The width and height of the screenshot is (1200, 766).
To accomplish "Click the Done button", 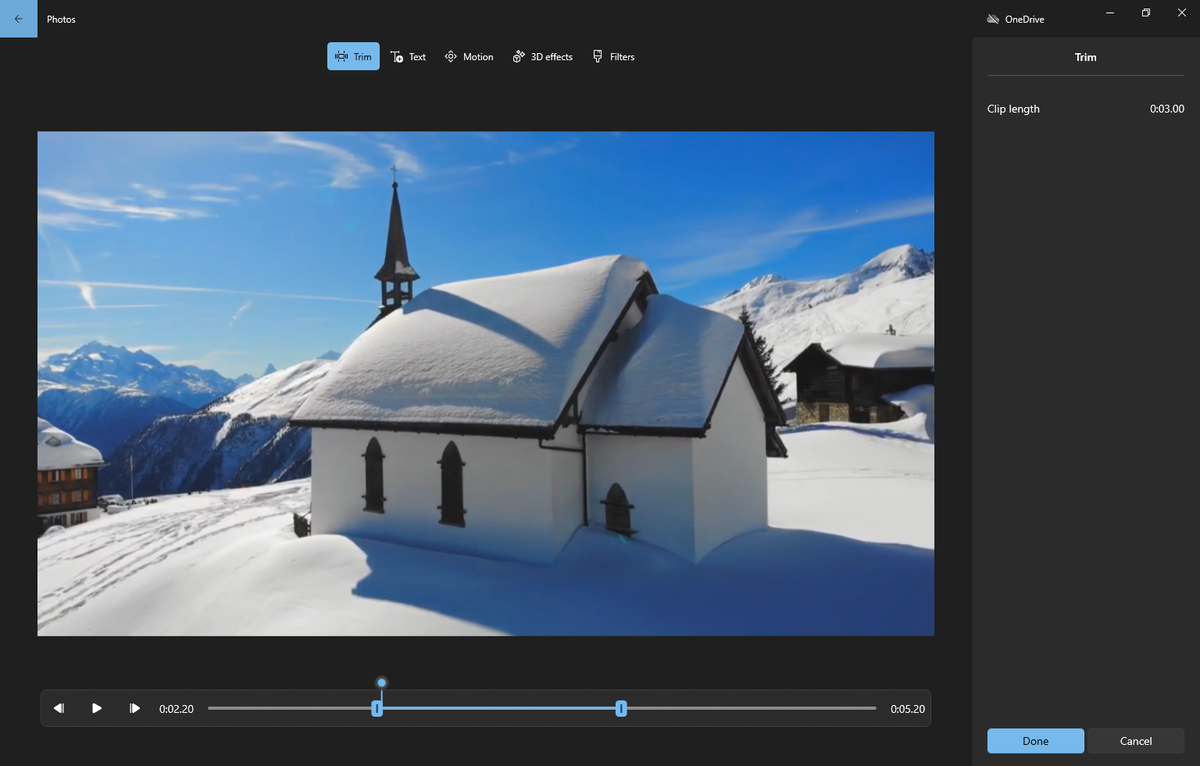I will [x=1035, y=741].
